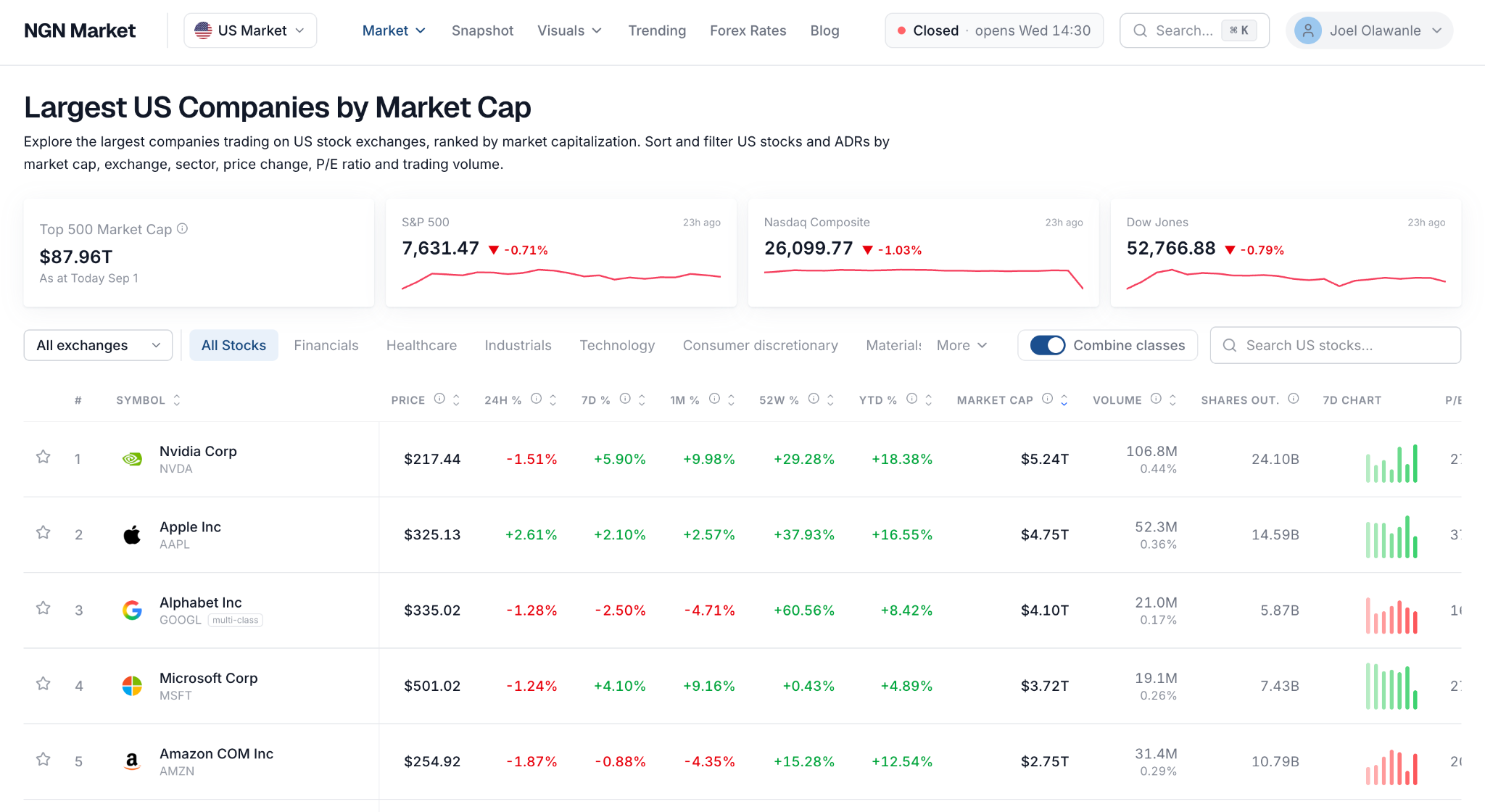Screen dimensions: 1485x812
Task: Sort by SYMBOL column arrows
Action: pyautogui.click(x=177, y=400)
